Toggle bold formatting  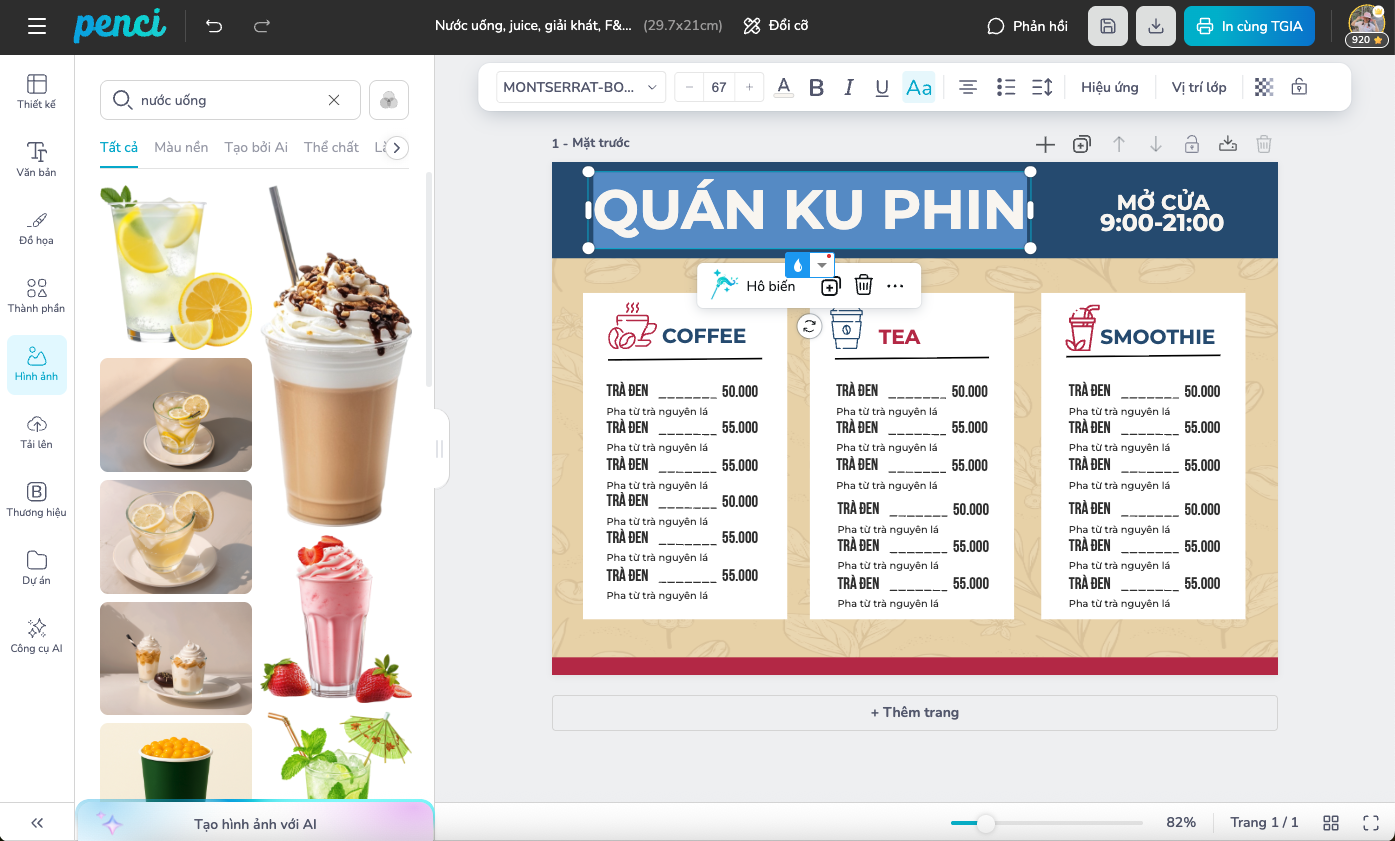click(x=816, y=87)
